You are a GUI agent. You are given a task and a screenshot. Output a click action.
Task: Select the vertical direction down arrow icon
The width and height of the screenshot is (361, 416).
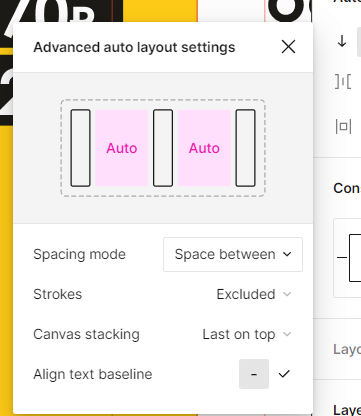[342, 42]
